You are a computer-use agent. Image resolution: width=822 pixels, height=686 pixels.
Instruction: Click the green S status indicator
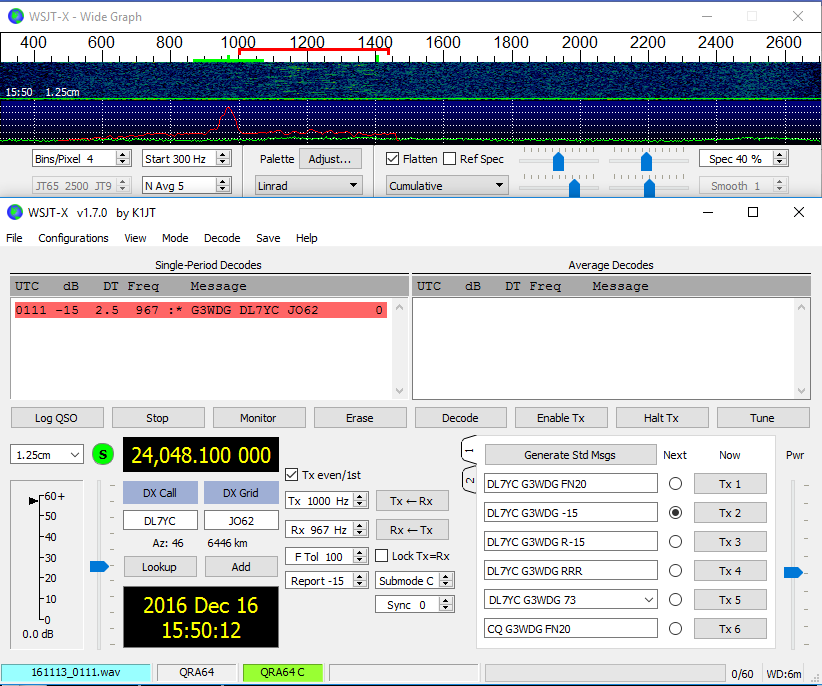coord(103,455)
